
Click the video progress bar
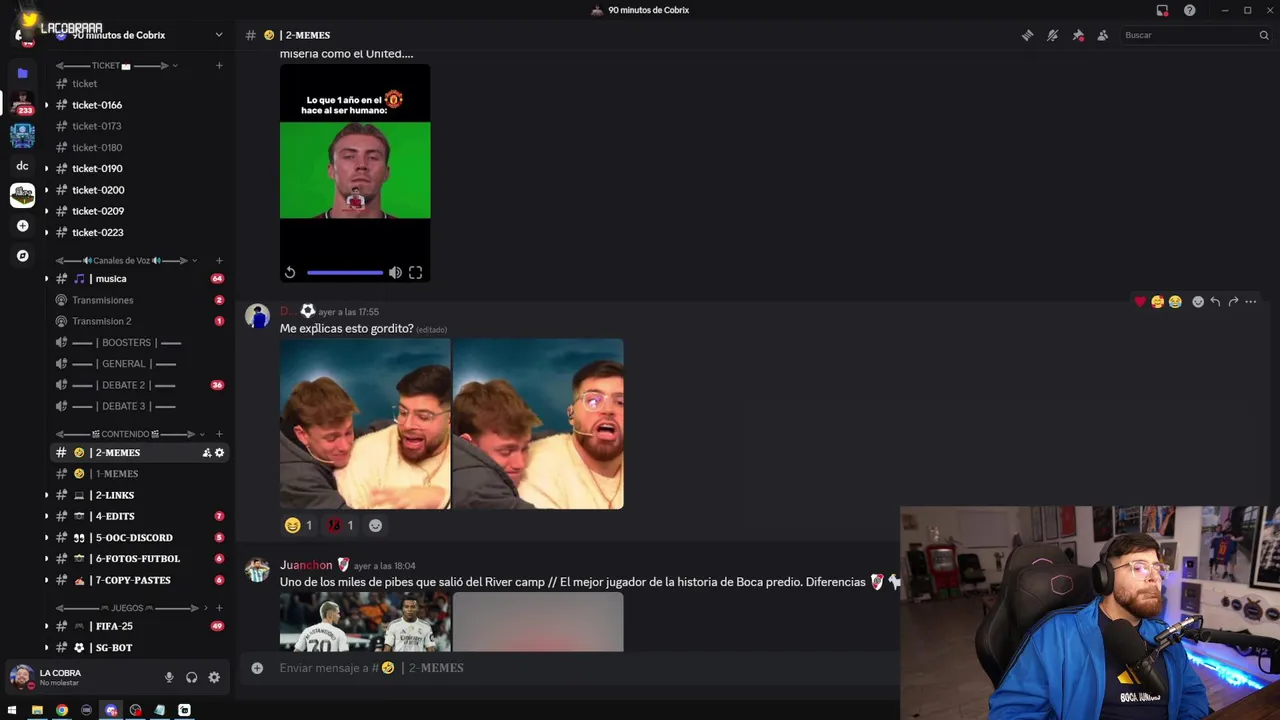pos(345,272)
